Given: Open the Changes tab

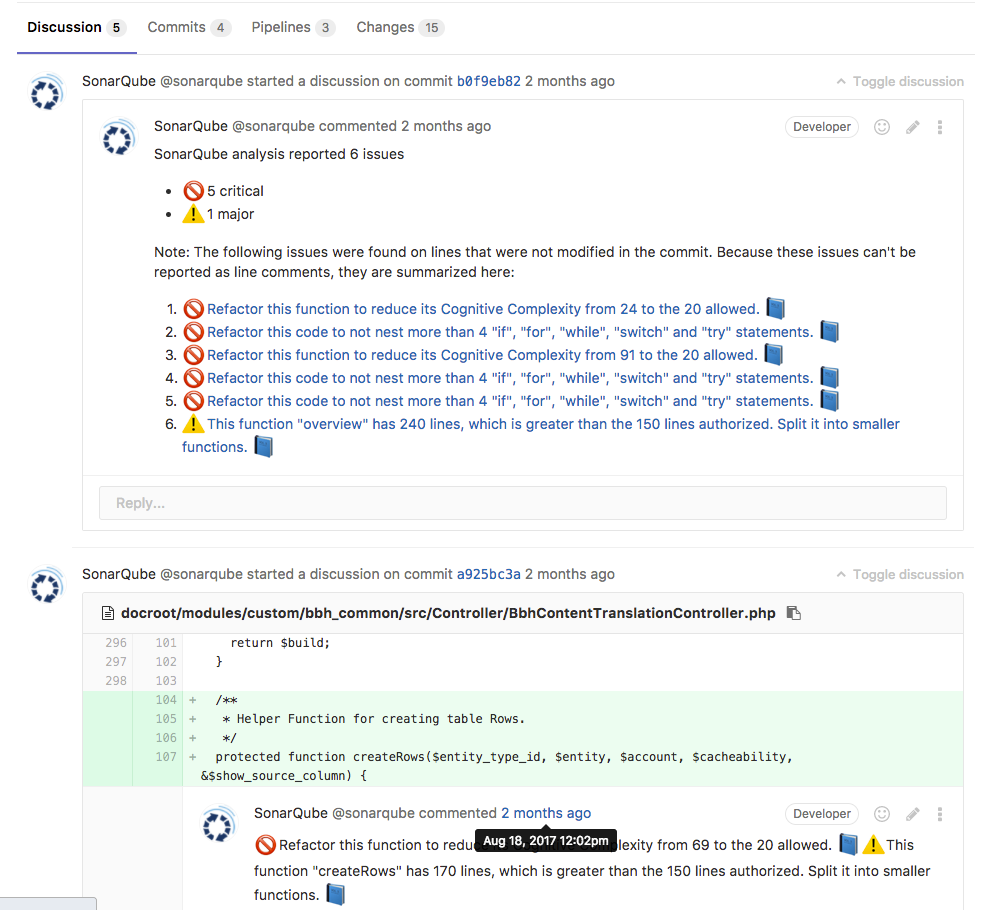Looking at the screenshot, I should click(385, 27).
